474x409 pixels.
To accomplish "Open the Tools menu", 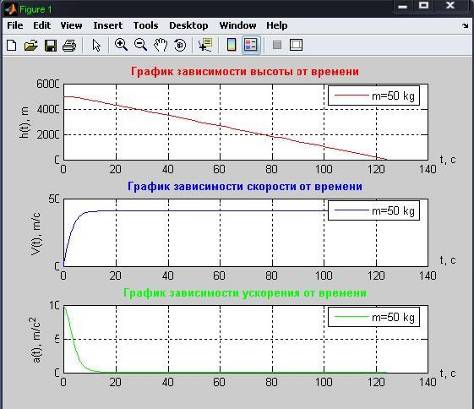I will [x=146, y=26].
